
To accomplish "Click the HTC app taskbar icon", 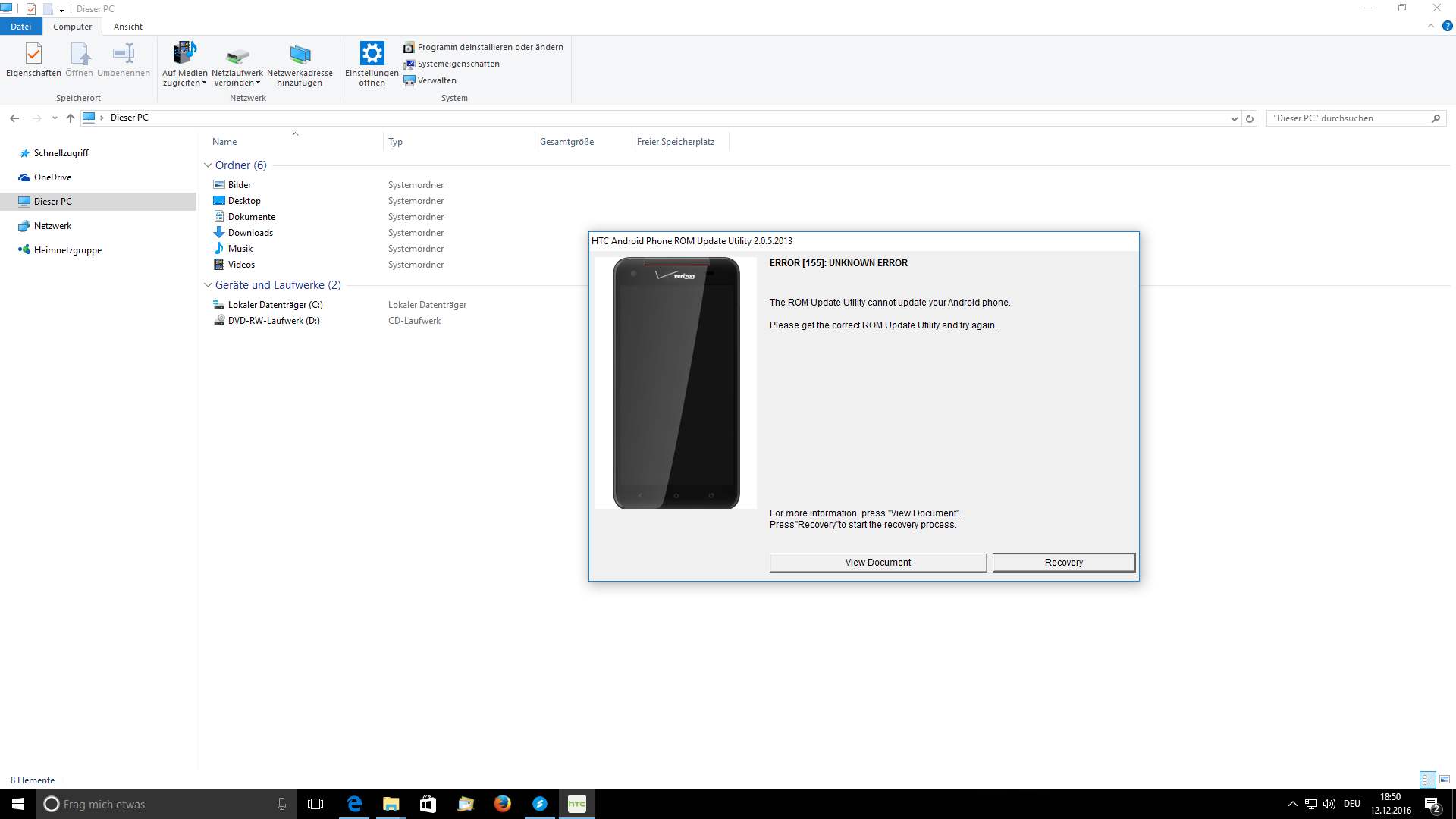I will click(577, 804).
